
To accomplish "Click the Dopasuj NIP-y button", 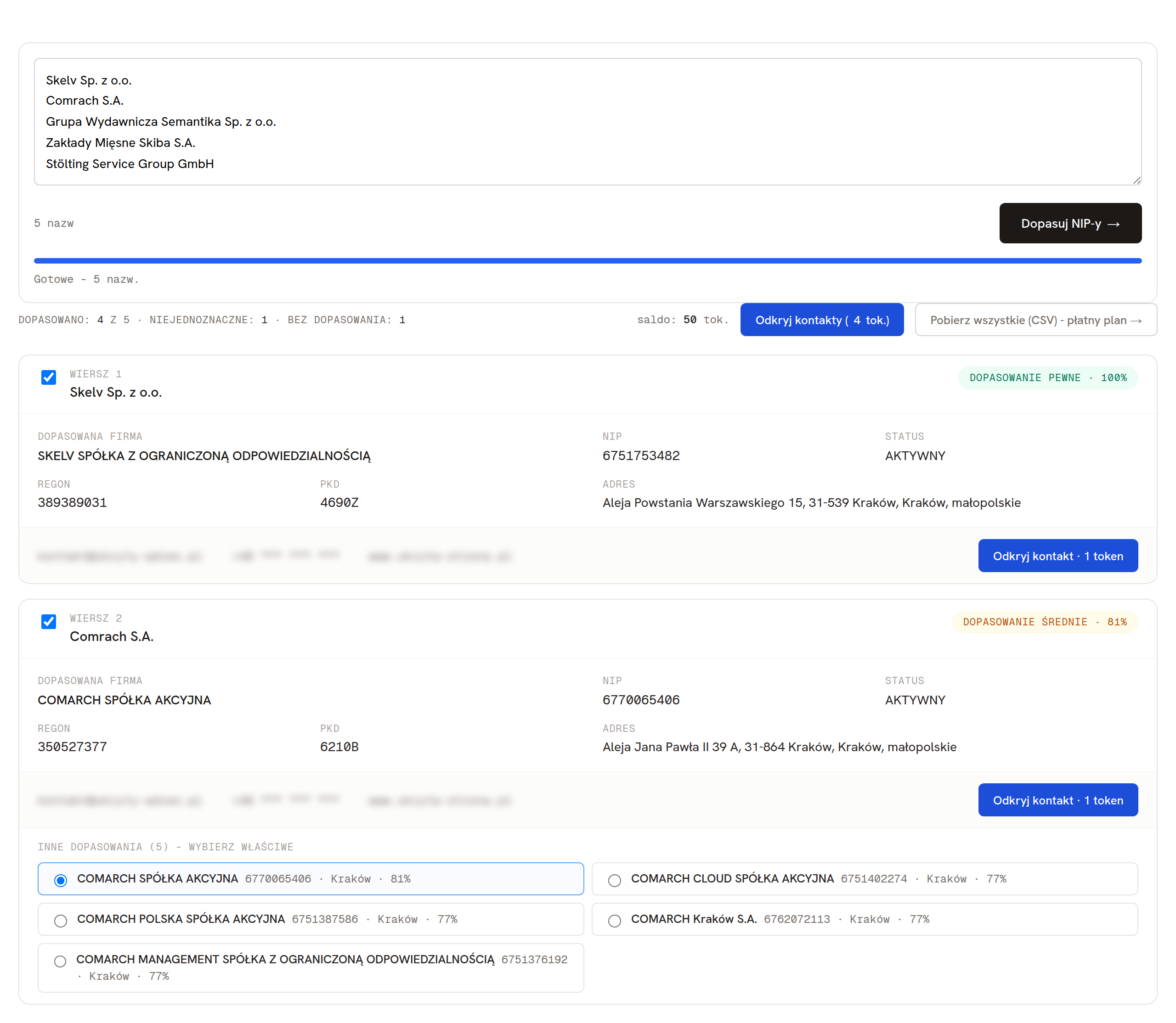I will [1070, 223].
